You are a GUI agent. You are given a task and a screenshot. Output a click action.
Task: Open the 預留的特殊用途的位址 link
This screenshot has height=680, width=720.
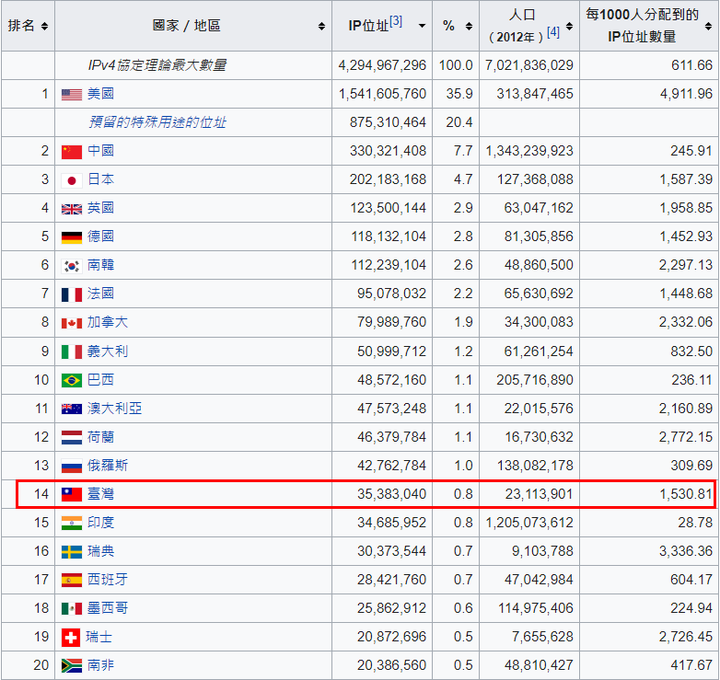pos(158,123)
